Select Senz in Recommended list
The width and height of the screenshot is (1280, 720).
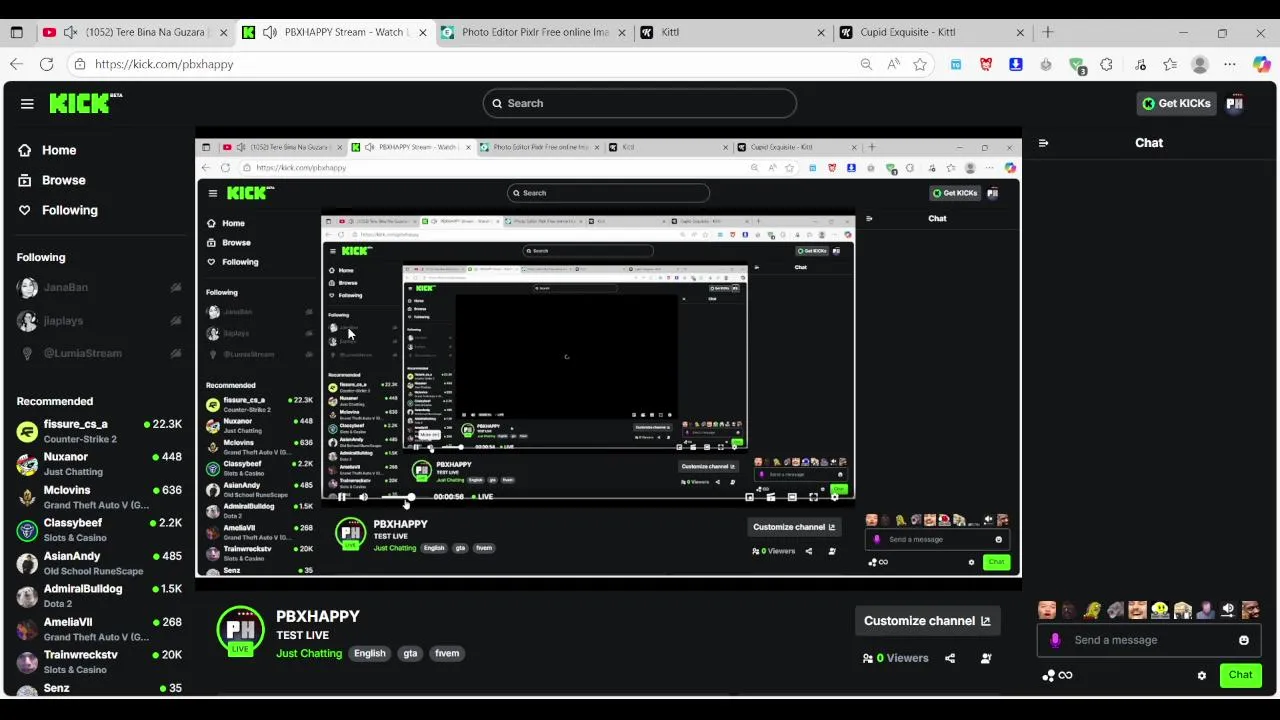coord(99,688)
